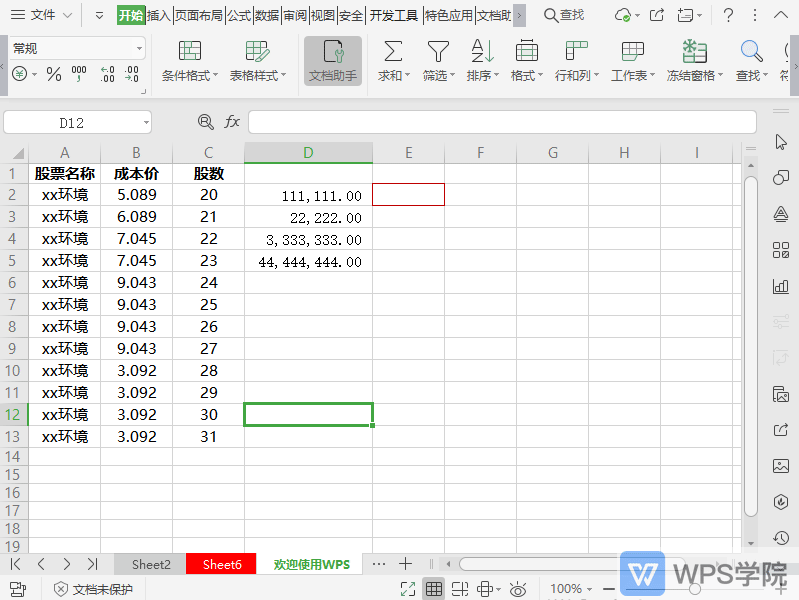The height and width of the screenshot is (600, 799).
Task: Open the zoom 100% dropdown
Action: click(573, 589)
